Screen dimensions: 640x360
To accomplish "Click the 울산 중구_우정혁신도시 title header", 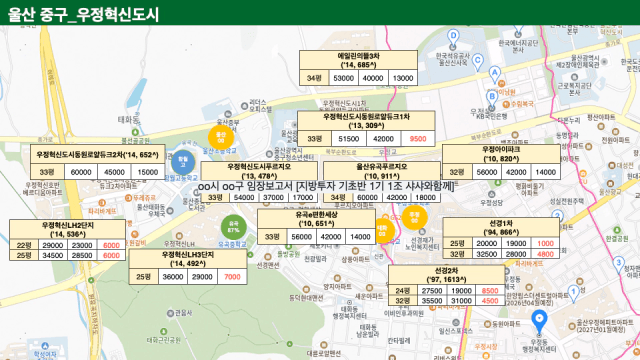I will pyautogui.click(x=83, y=15).
